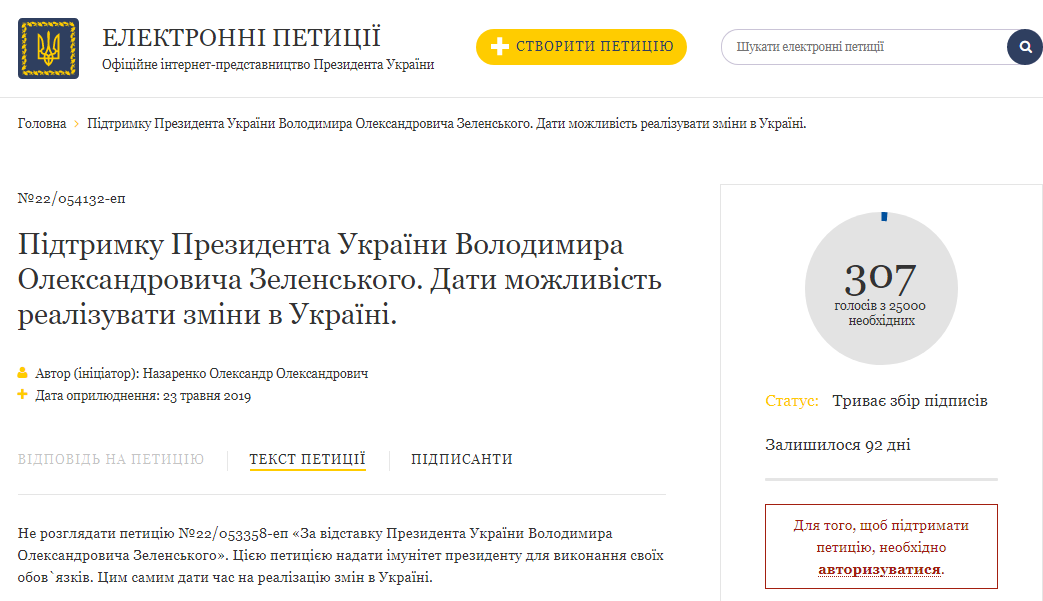Click author name Назаренко Олександр Олександрович
Image resolution: width=1043 pixels, height=601 pixels.
coord(255,374)
